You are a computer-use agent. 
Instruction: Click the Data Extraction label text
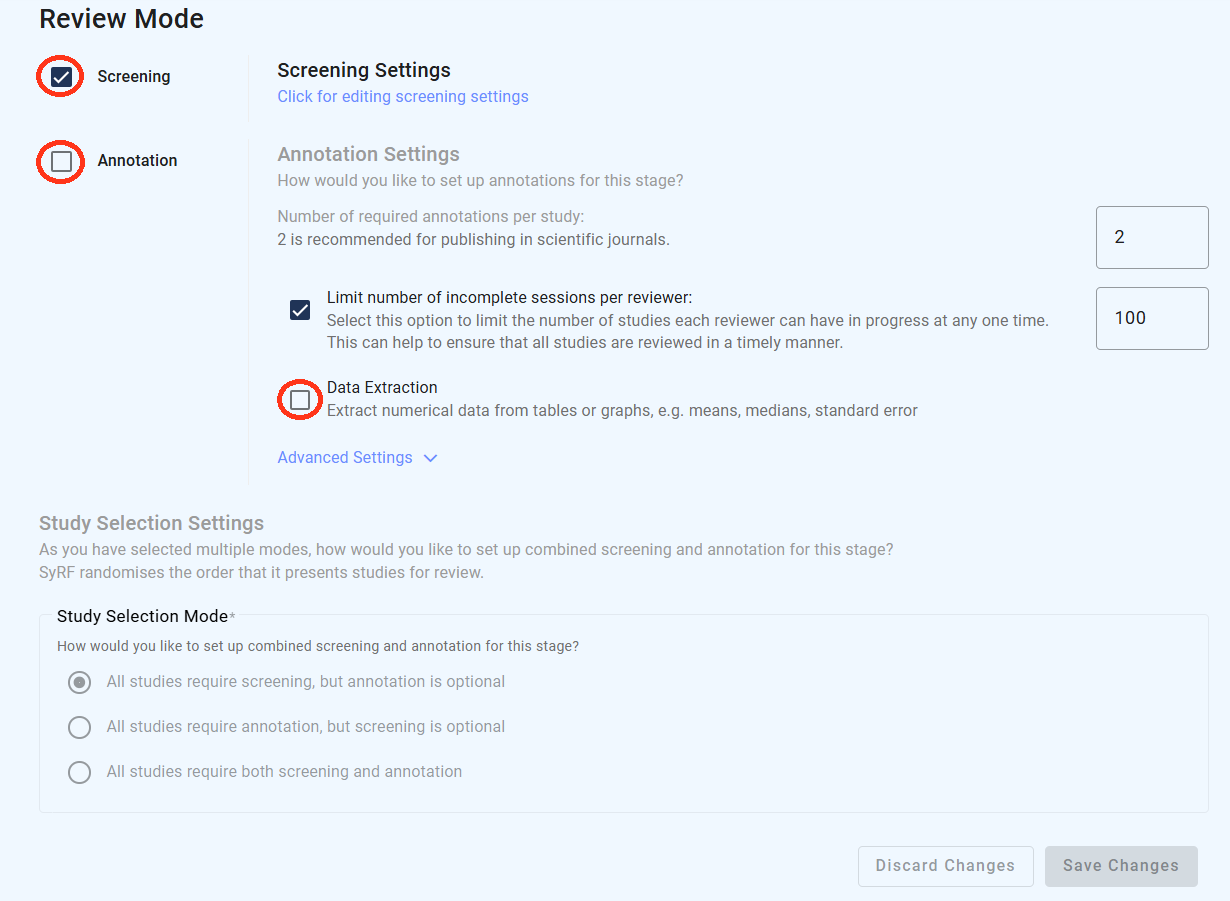point(382,388)
